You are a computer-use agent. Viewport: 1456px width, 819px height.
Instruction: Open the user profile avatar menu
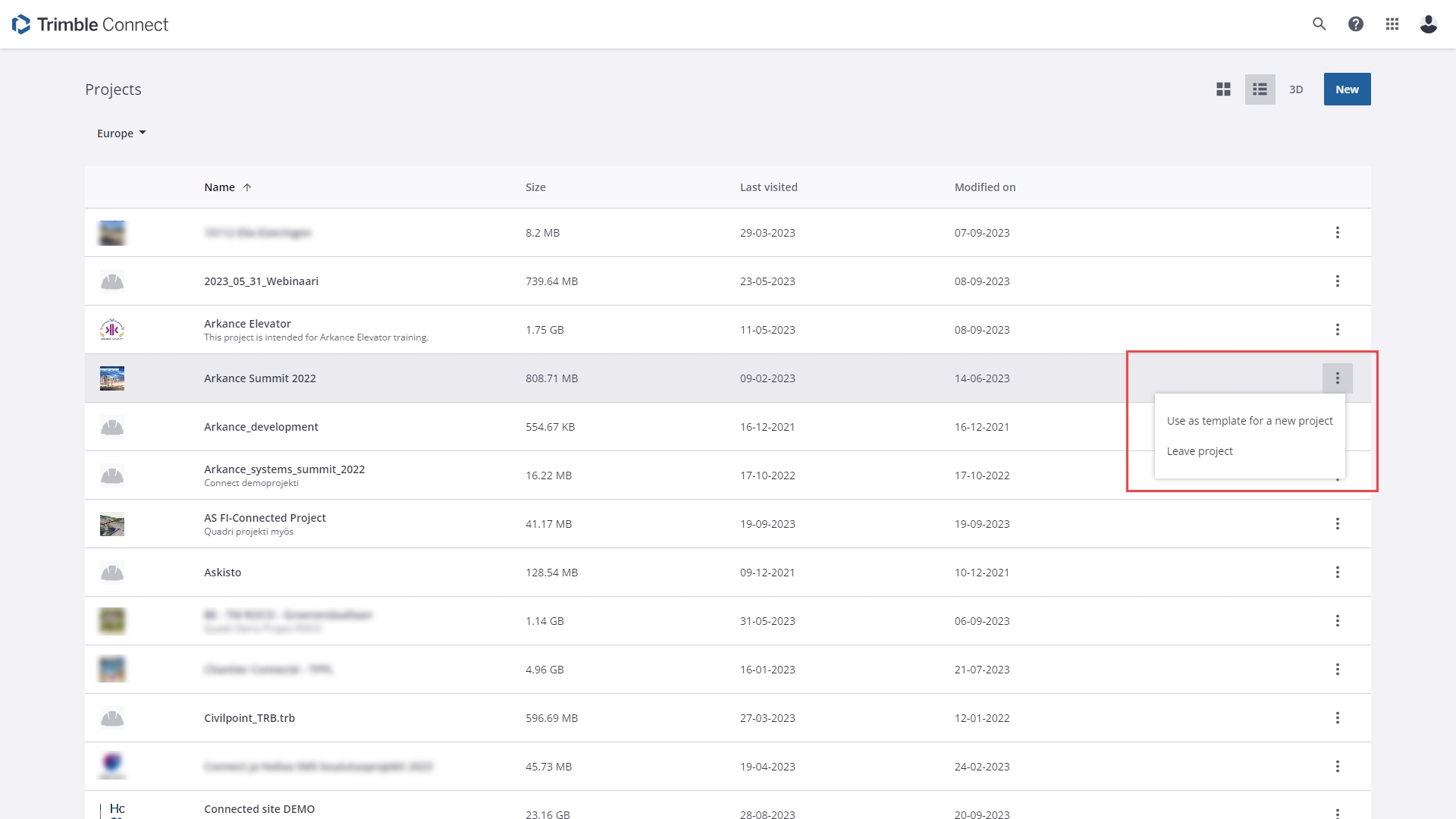tap(1429, 24)
